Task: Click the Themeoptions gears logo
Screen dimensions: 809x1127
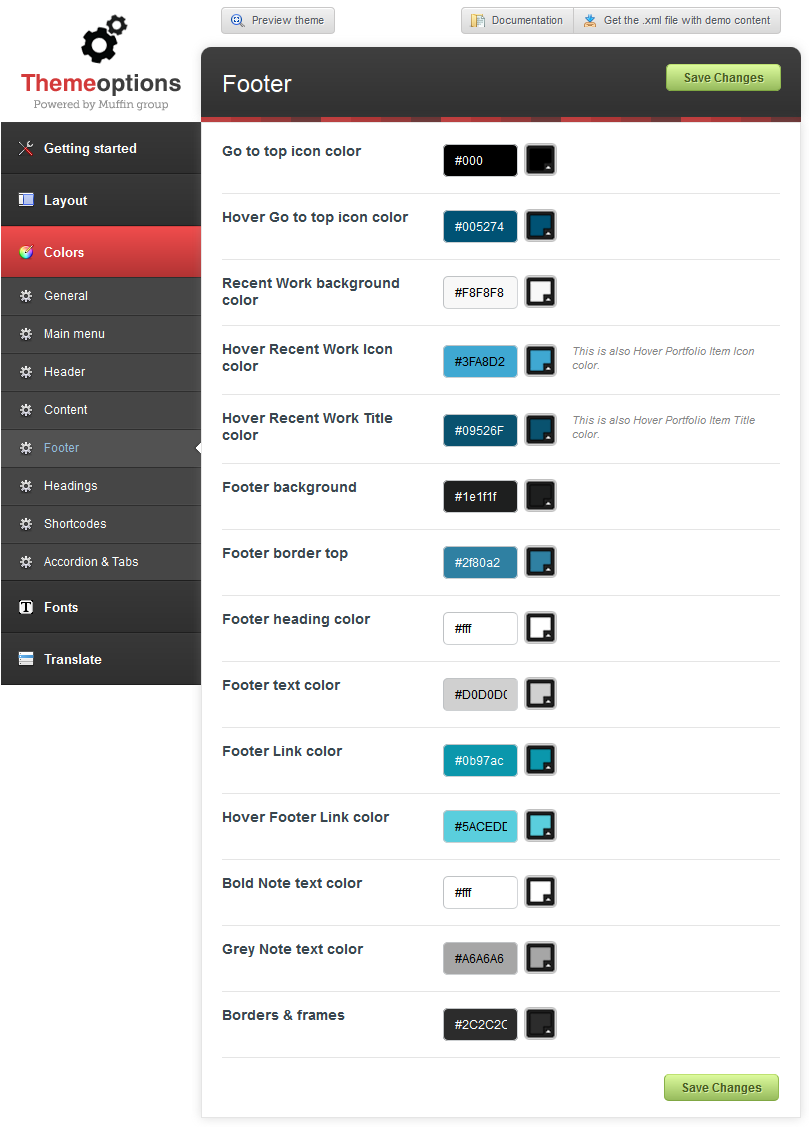Action: (x=103, y=42)
